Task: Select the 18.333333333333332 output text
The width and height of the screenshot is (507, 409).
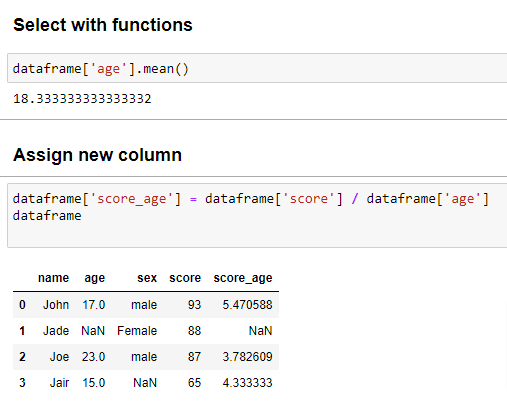Action: (x=82, y=99)
